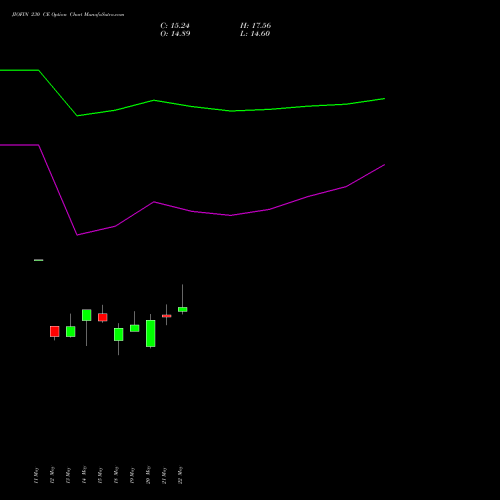Select the thin red candlestick for 21 May

[167, 316]
